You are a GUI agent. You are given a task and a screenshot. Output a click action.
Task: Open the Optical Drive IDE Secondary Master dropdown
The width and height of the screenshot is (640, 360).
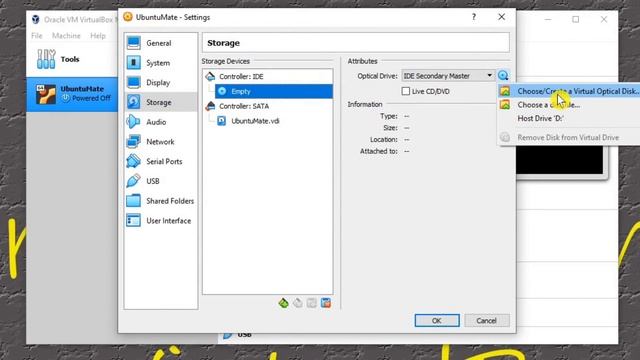click(448, 76)
